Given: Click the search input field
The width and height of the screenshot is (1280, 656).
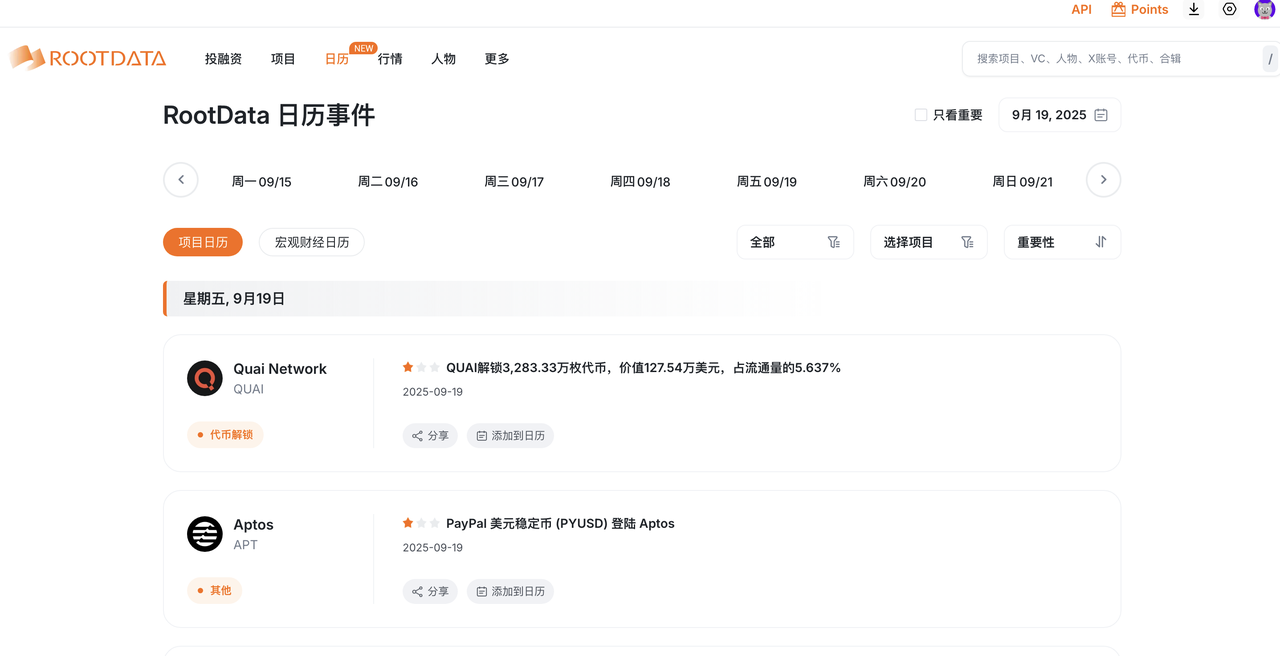Looking at the screenshot, I should pyautogui.click(x=1110, y=59).
